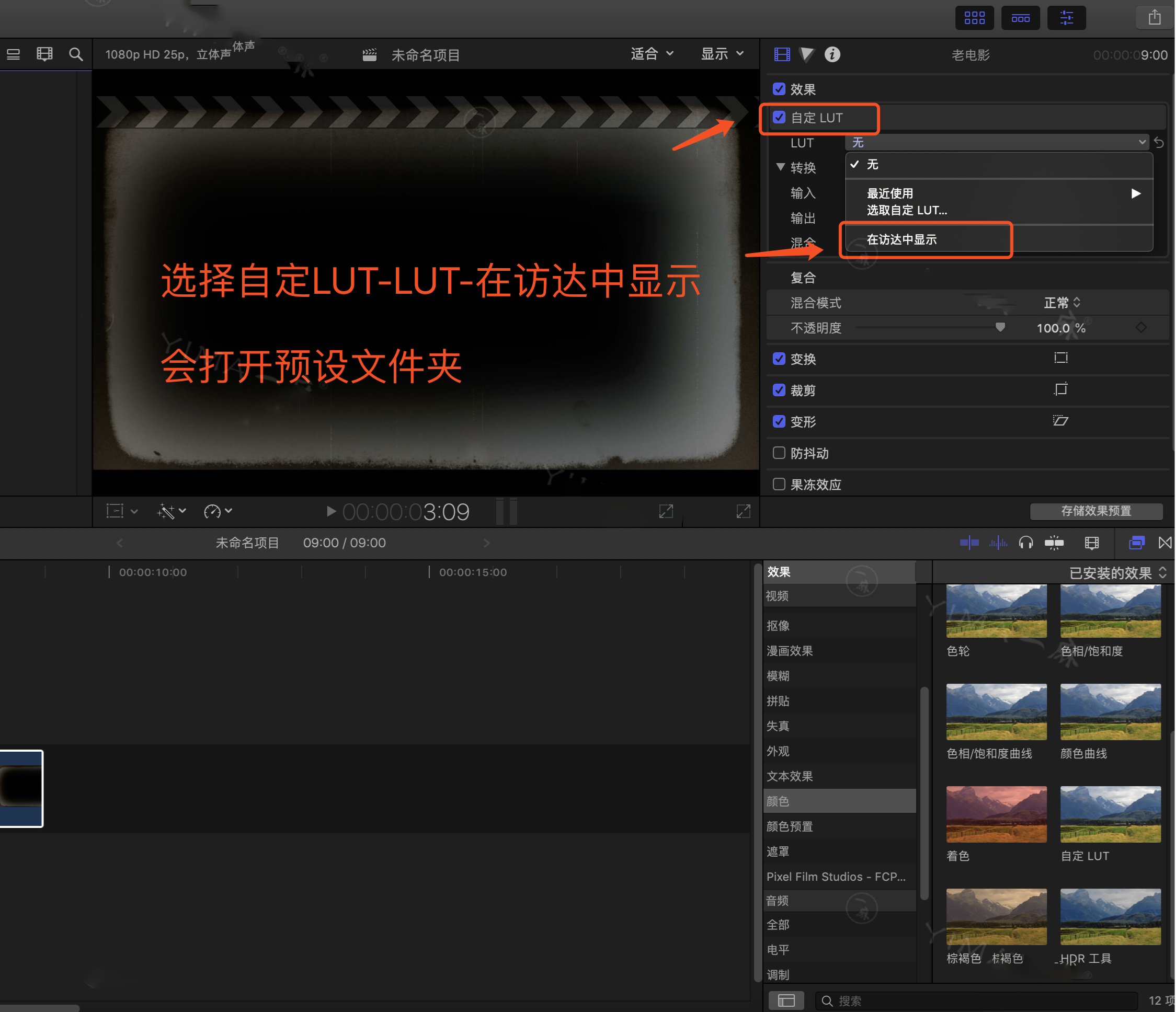Uncheck the 变形 checkbox

tap(779, 421)
